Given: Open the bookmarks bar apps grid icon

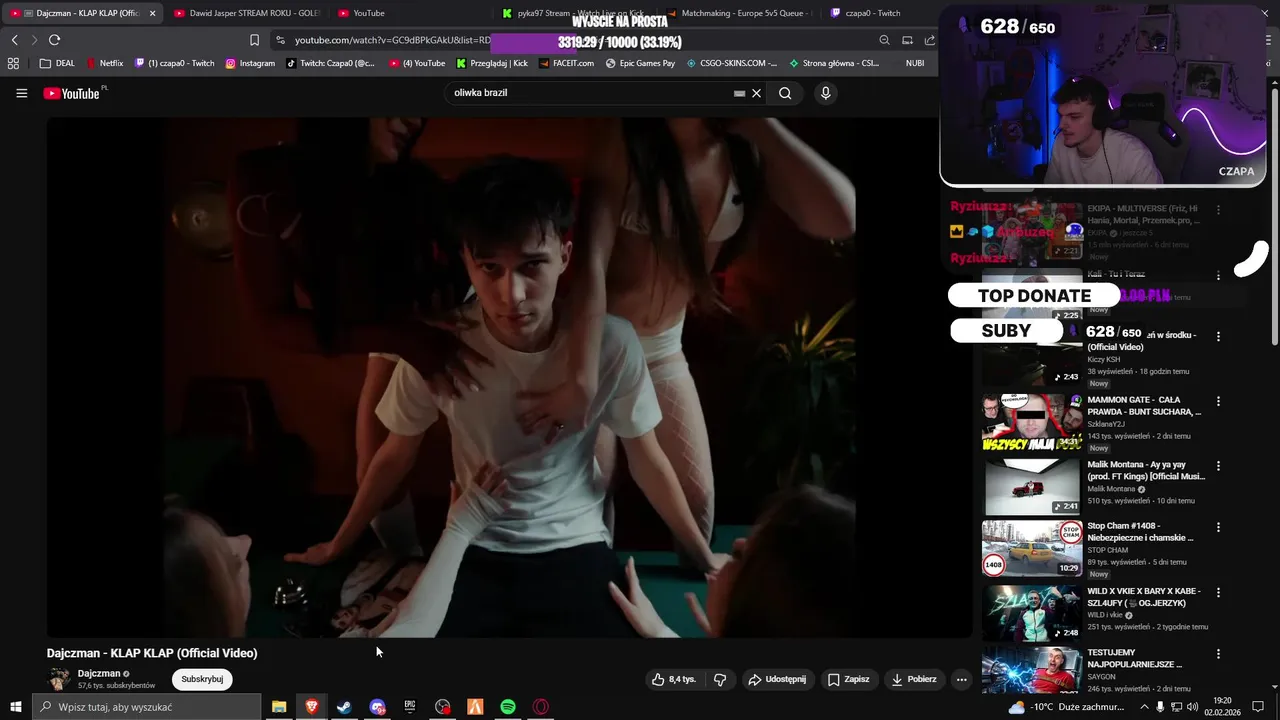Looking at the screenshot, I should tap(13, 63).
